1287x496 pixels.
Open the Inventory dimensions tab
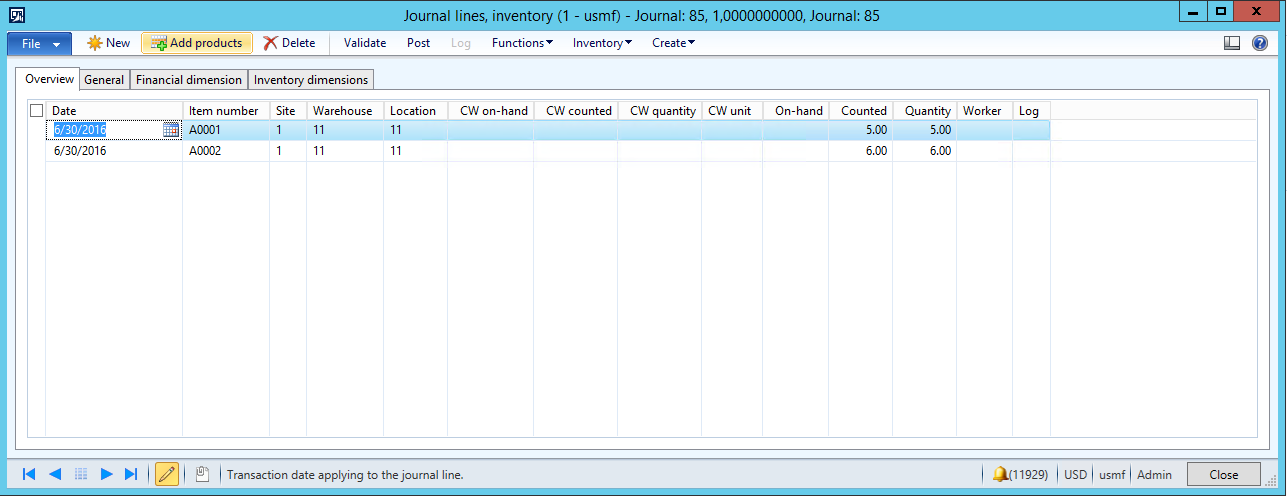tap(311, 80)
